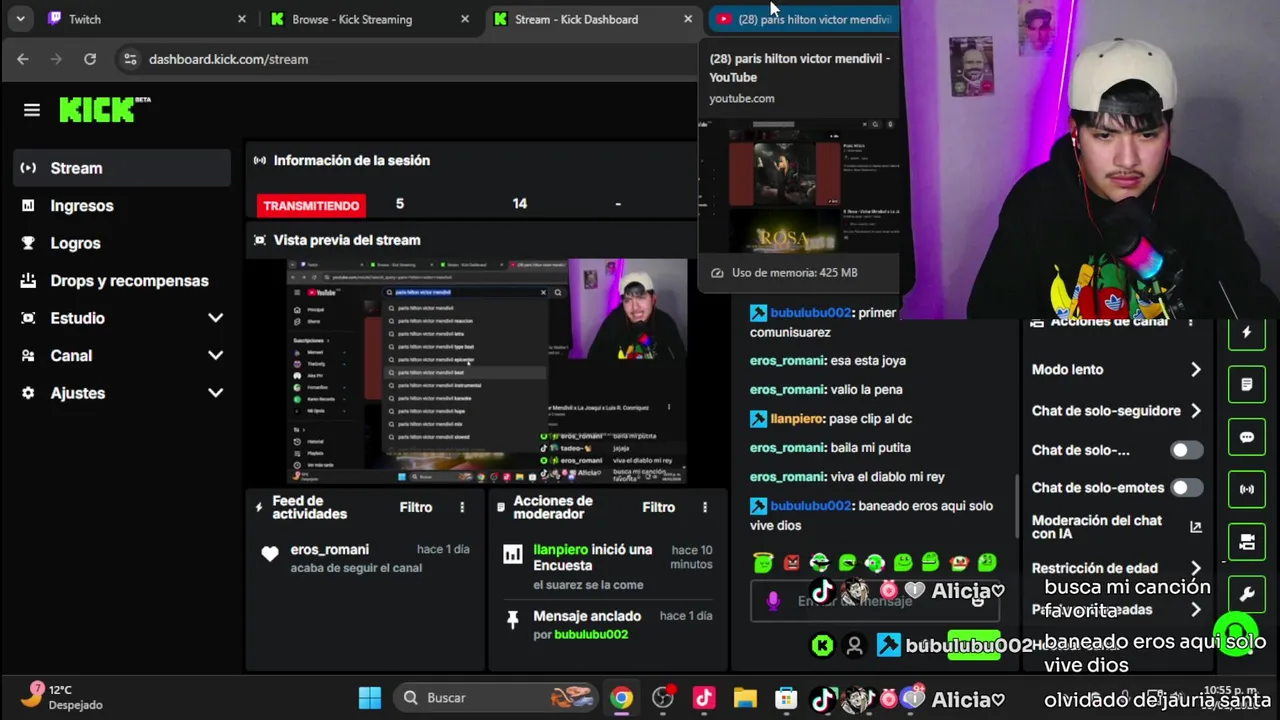This screenshot has height=720, width=1280.
Task: Open Filtro in Feed de actividades
Action: click(x=416, y=508)
